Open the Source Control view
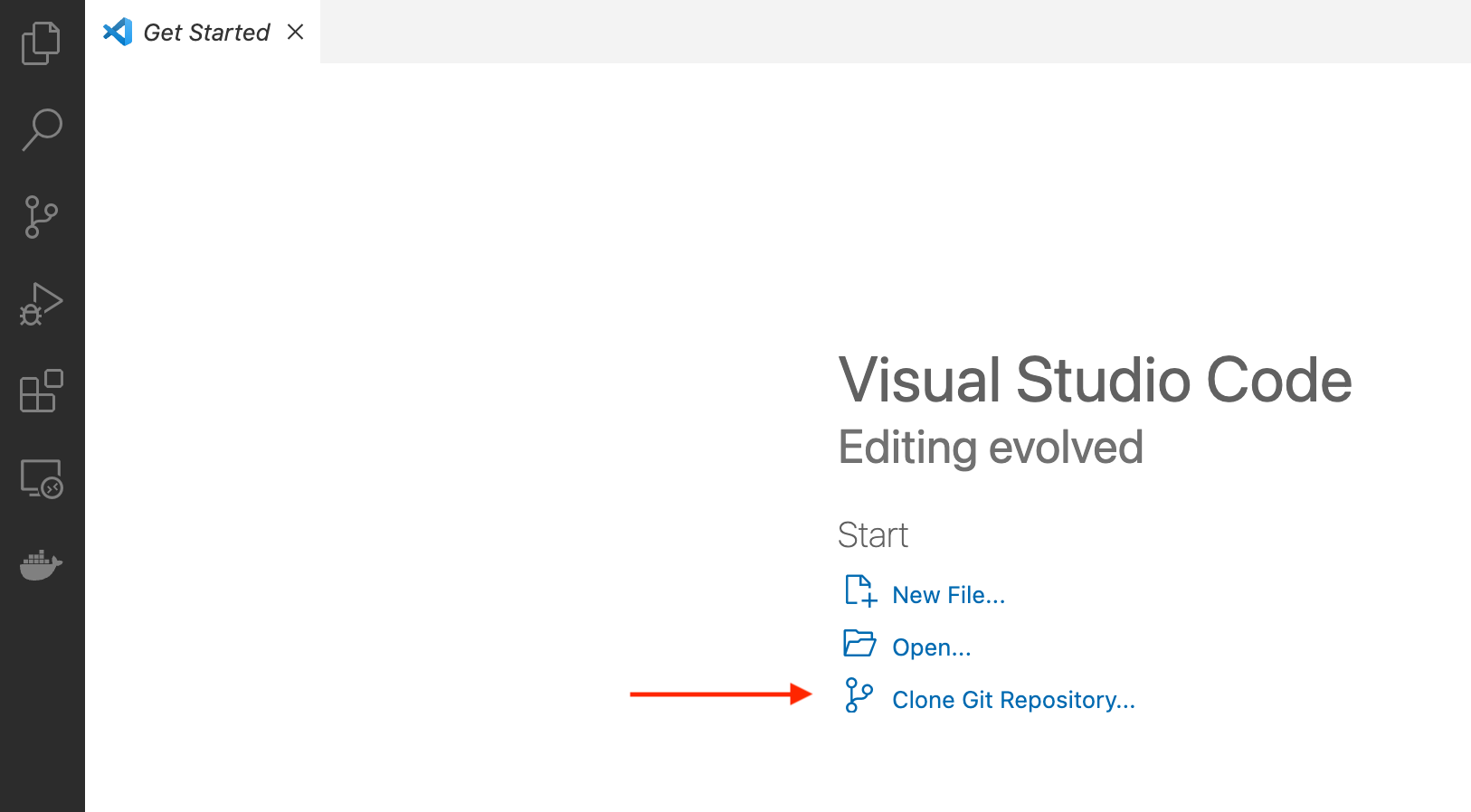 41,217
